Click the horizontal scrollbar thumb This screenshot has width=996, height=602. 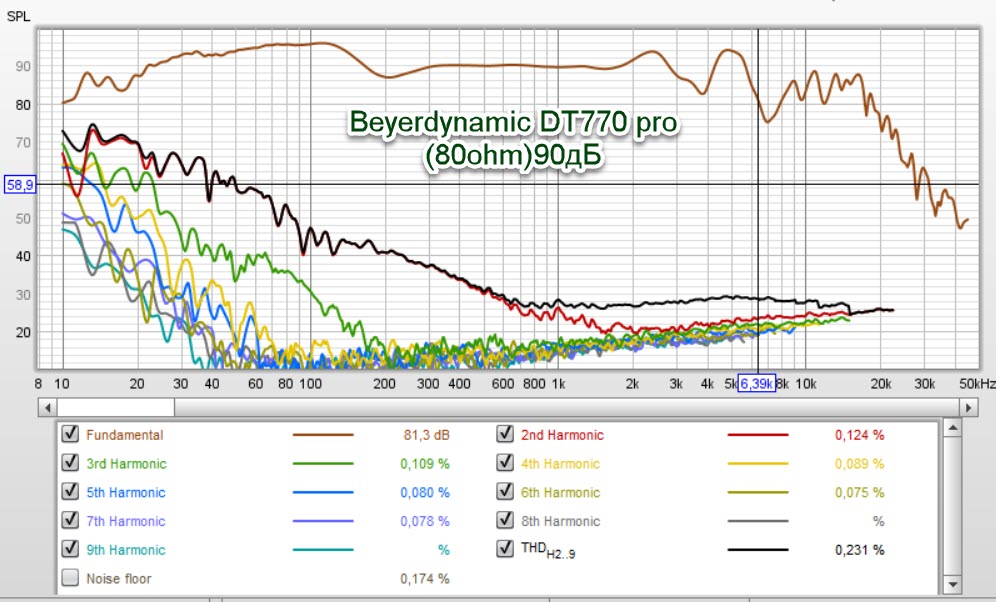[116, 407]
